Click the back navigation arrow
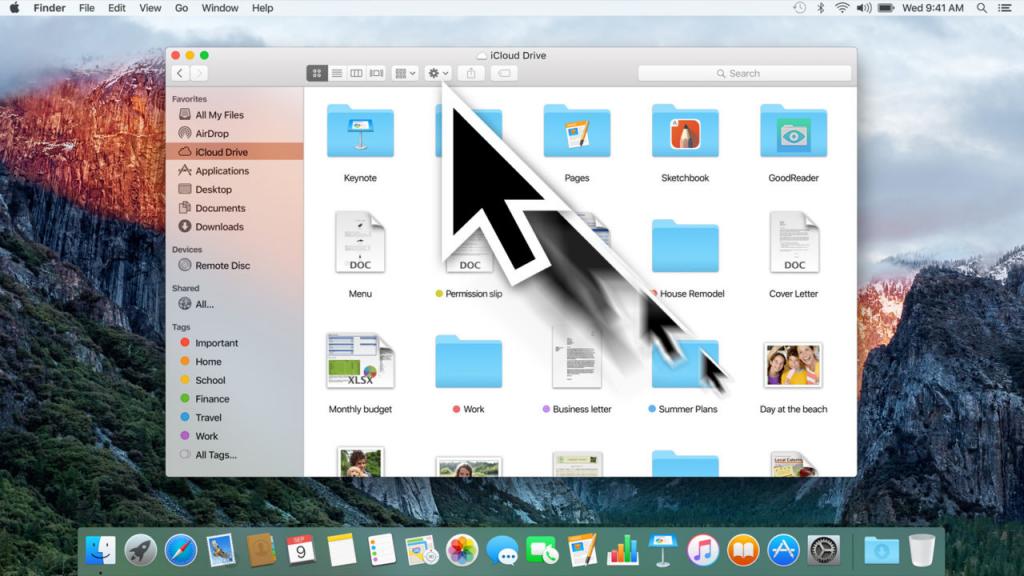Viewport: 1024px width, 576px height. coord(180,73)
